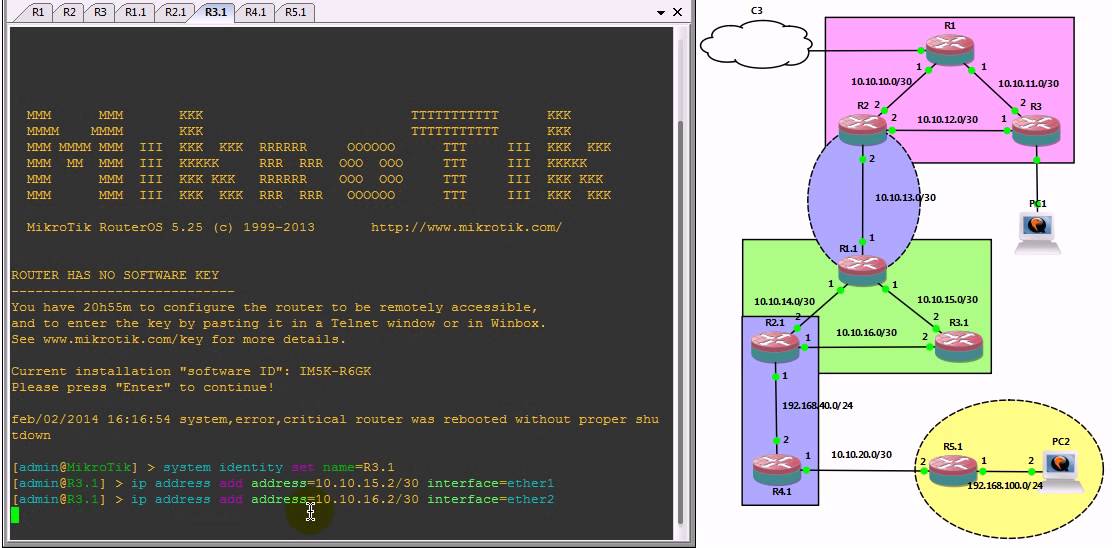Click the PC2 label text
Image resolution: width=1112 pixels, height=548 pixels.
click(x=1061, y=441)
